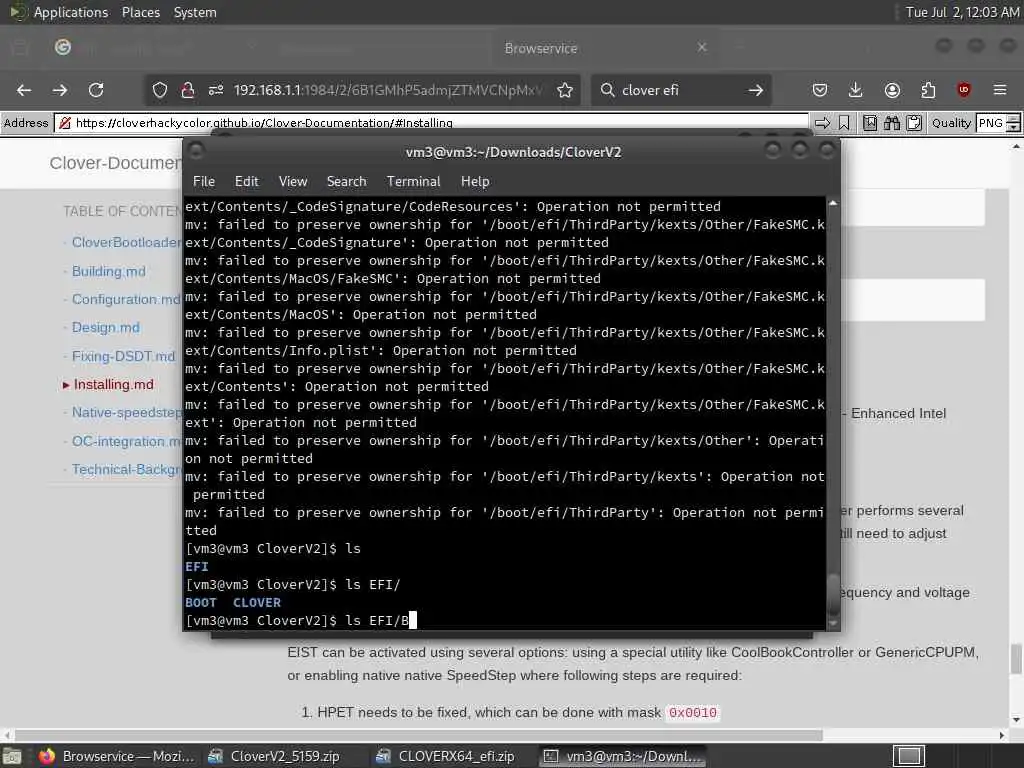The image size is (1024, 768).
Task: Open Firefox icon in taskbar
Action: click(46, 756)
